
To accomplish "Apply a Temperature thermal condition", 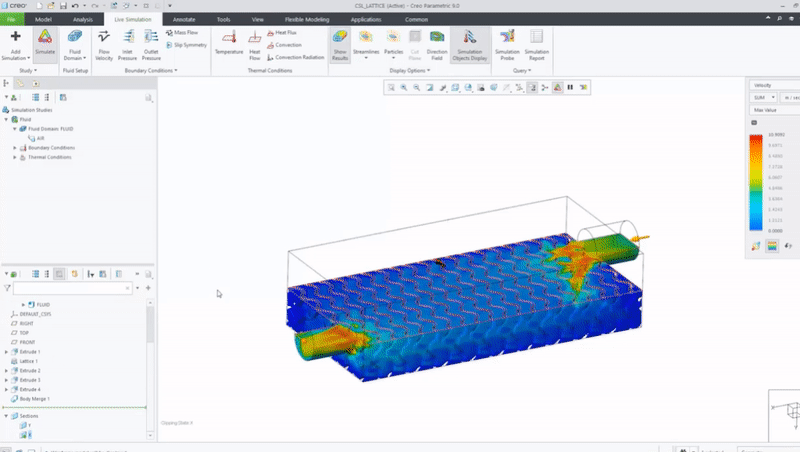I will coord(228,42).
